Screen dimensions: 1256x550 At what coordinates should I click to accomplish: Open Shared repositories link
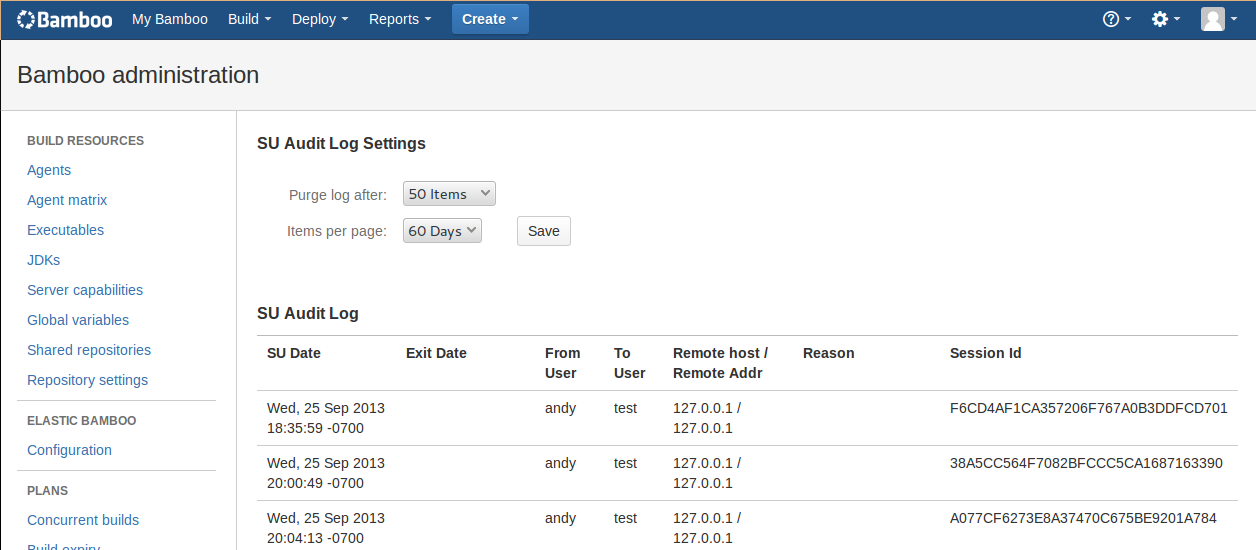[89, 350]
